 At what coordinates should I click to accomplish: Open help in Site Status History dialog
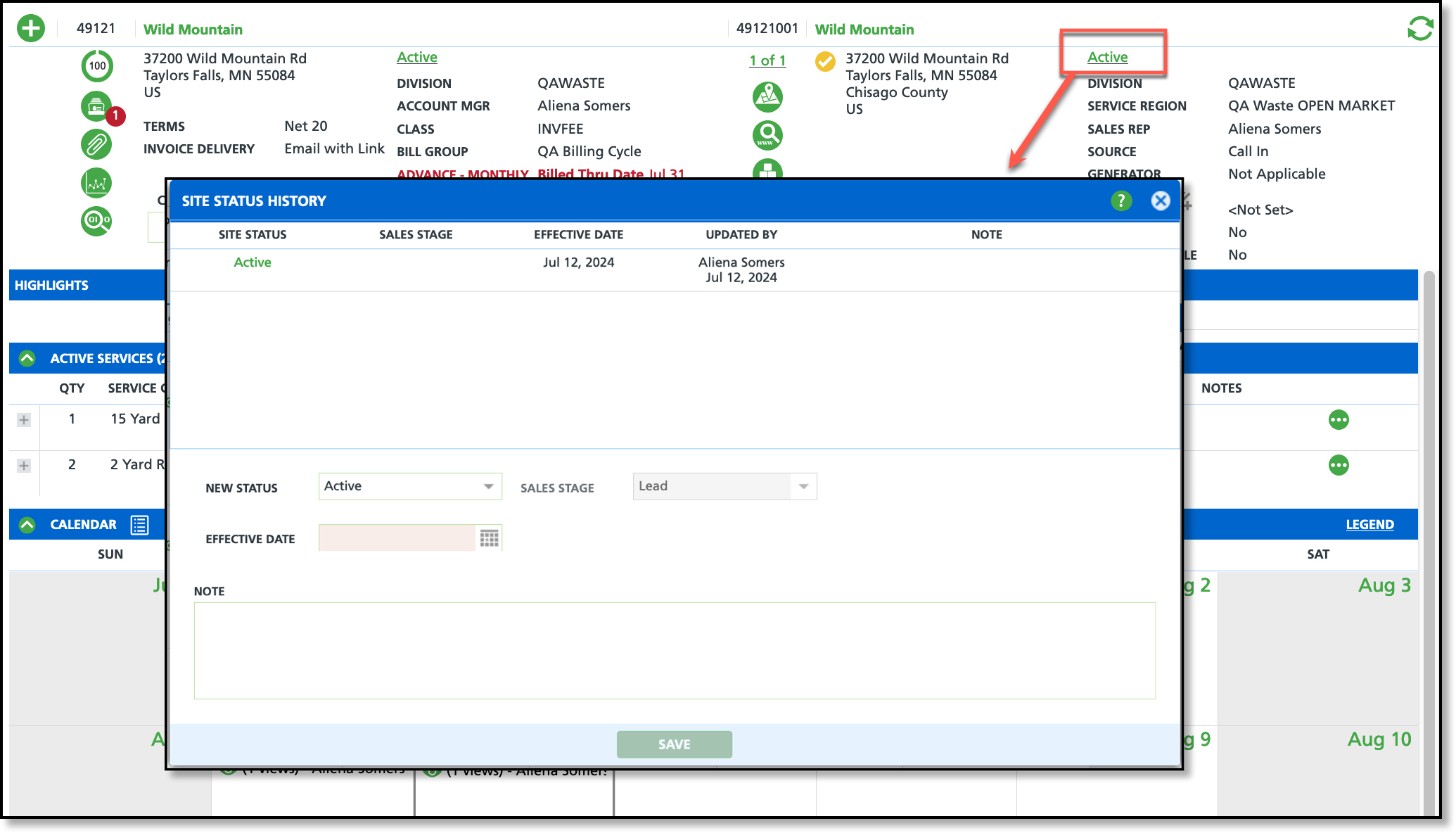click(x=1120, y=201)
